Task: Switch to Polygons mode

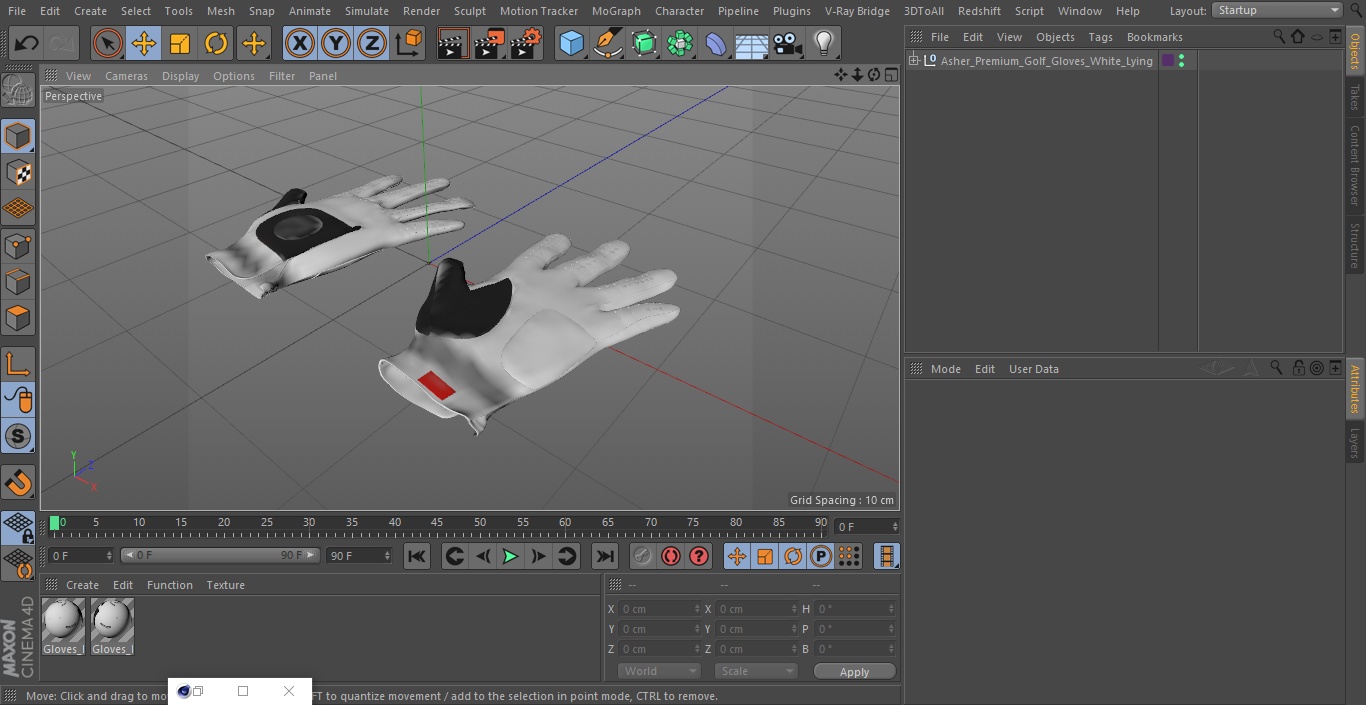Action: (18, 318)
